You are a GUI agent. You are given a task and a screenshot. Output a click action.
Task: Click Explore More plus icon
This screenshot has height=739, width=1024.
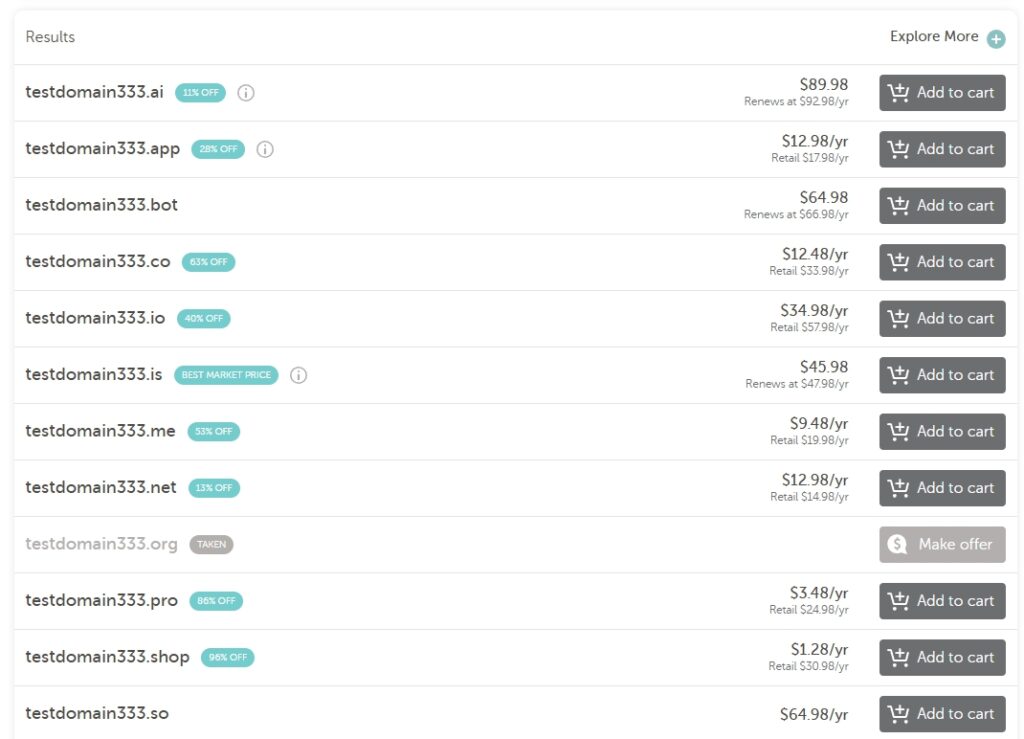point(996,39)
